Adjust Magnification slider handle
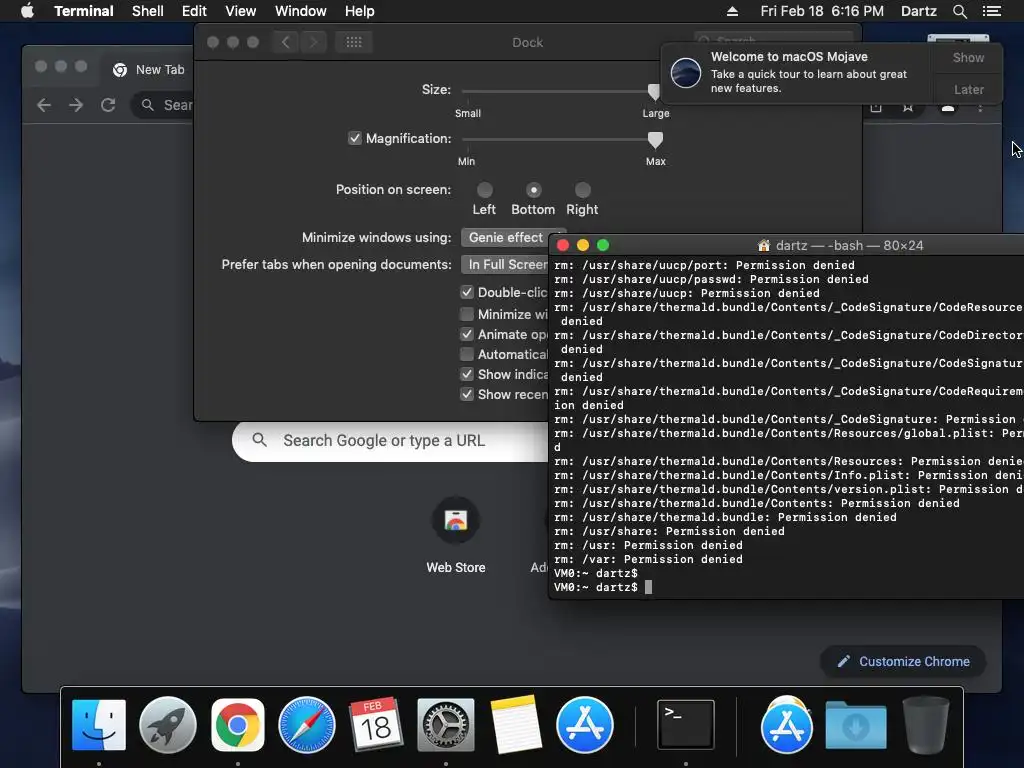The height and width of the screenshot is (768, 1024). pos(655,140)
